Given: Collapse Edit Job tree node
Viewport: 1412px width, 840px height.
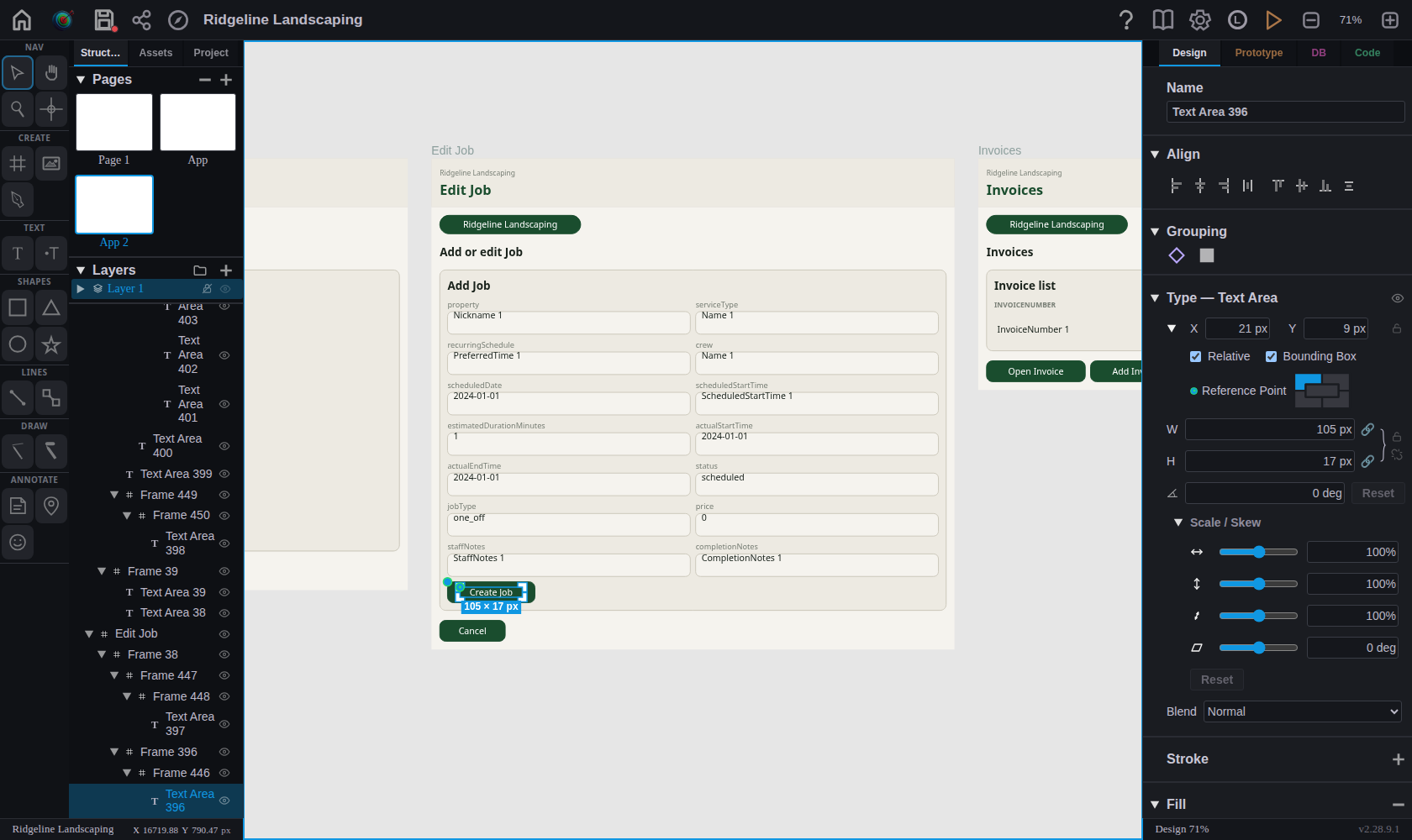Looking at the screenshot, I should [89, 634].
